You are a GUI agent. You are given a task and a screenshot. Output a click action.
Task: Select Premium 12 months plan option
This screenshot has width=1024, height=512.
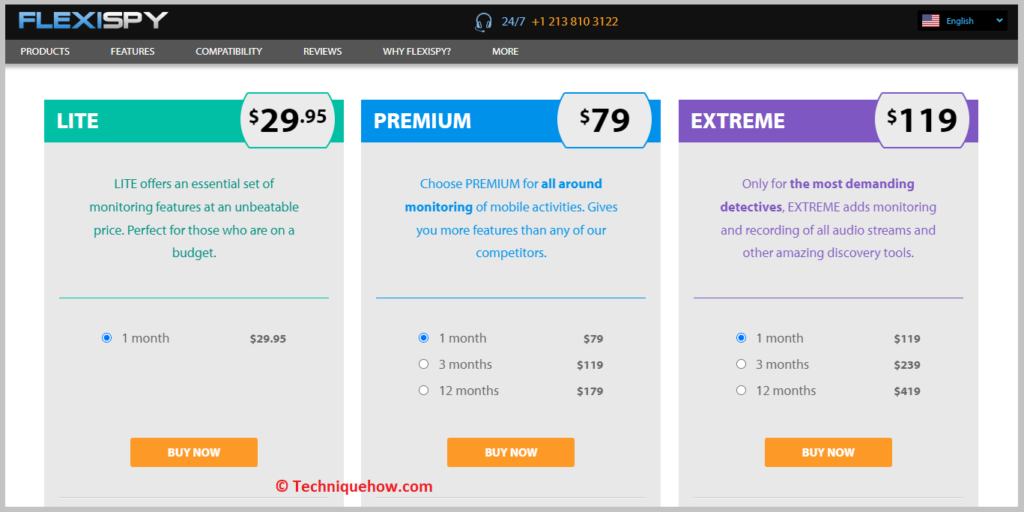423,391
